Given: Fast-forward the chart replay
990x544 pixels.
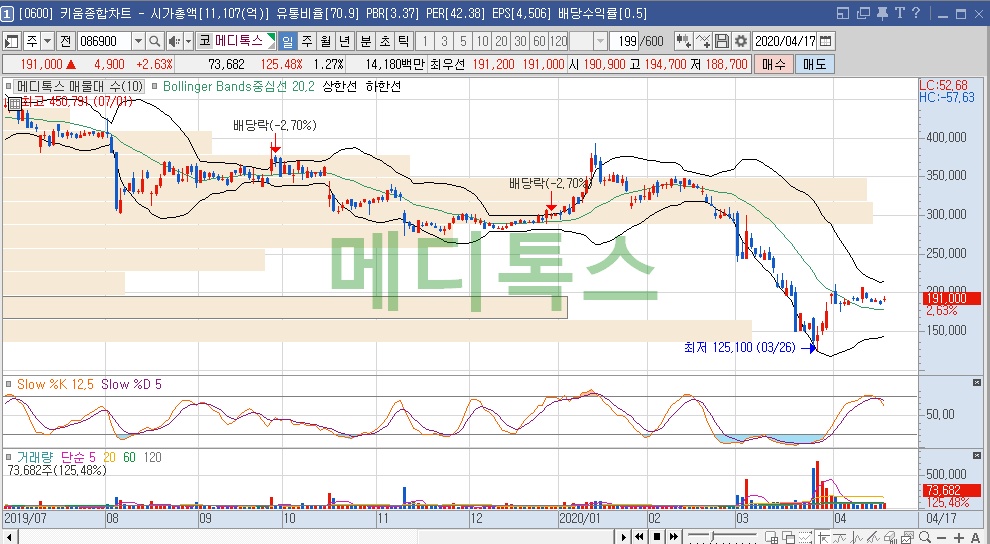Looking at the screenshot, I should coord(674,537).
